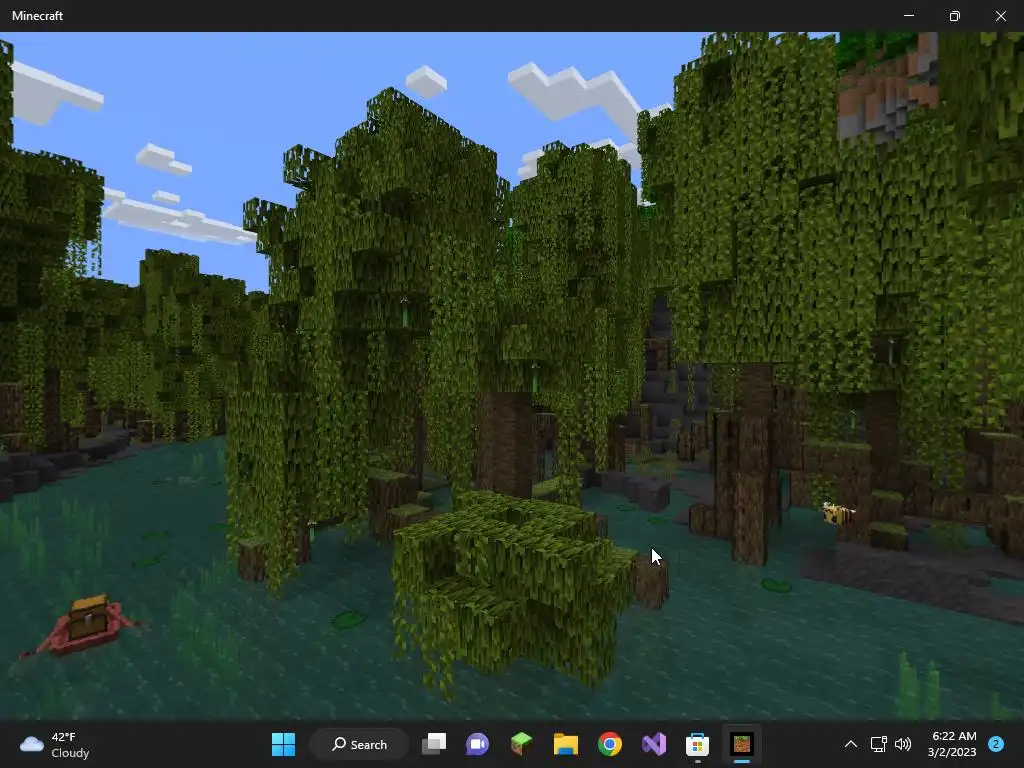
Task: Open network settings from the tray
Action: click(878, 744)
